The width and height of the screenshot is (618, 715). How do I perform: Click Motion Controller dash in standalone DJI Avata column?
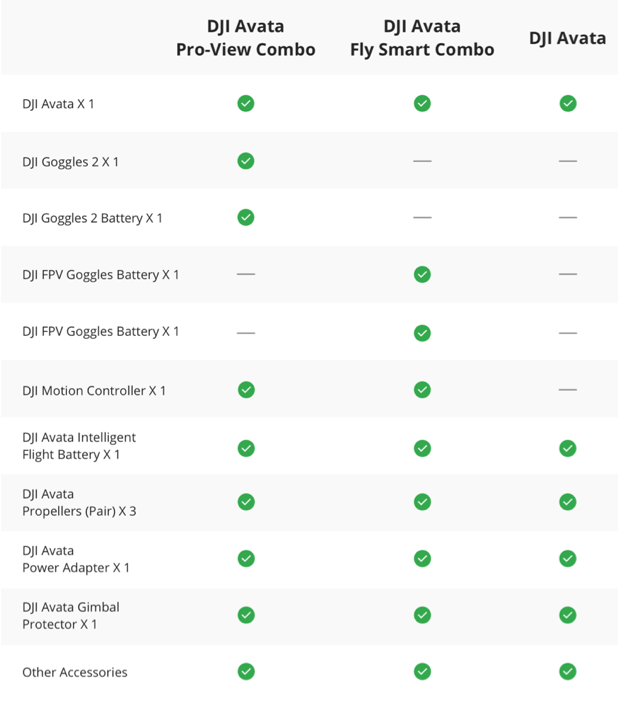[568, 389]
